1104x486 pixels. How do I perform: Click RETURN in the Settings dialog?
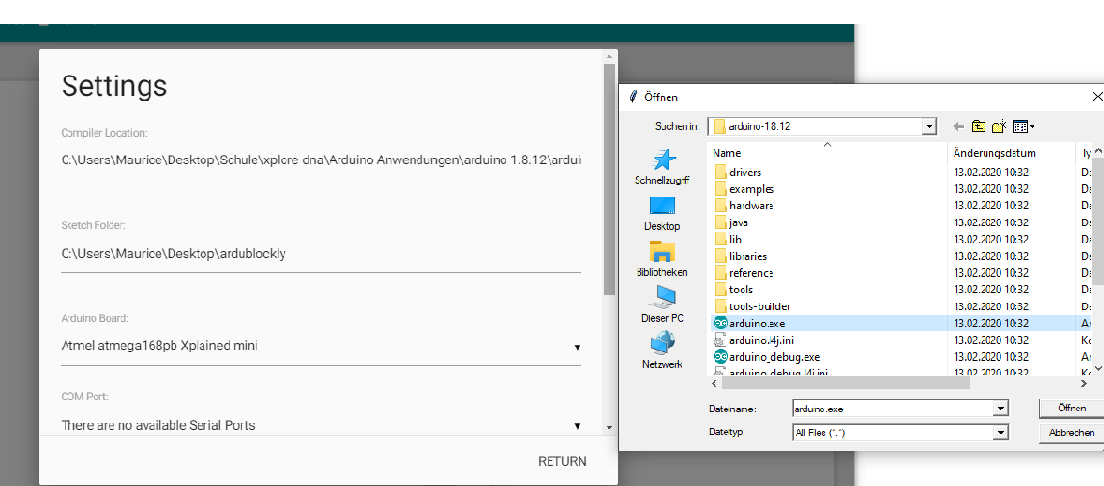coord(562,461)
